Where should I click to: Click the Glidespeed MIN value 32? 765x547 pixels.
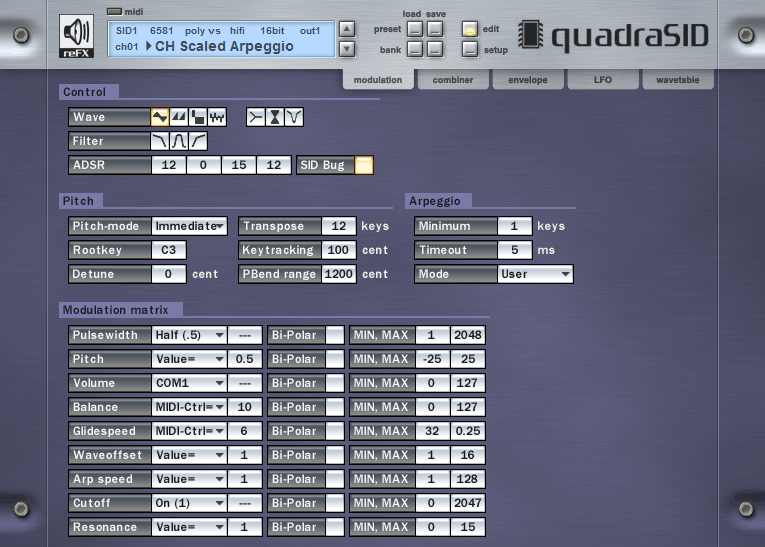click(432, 431)
